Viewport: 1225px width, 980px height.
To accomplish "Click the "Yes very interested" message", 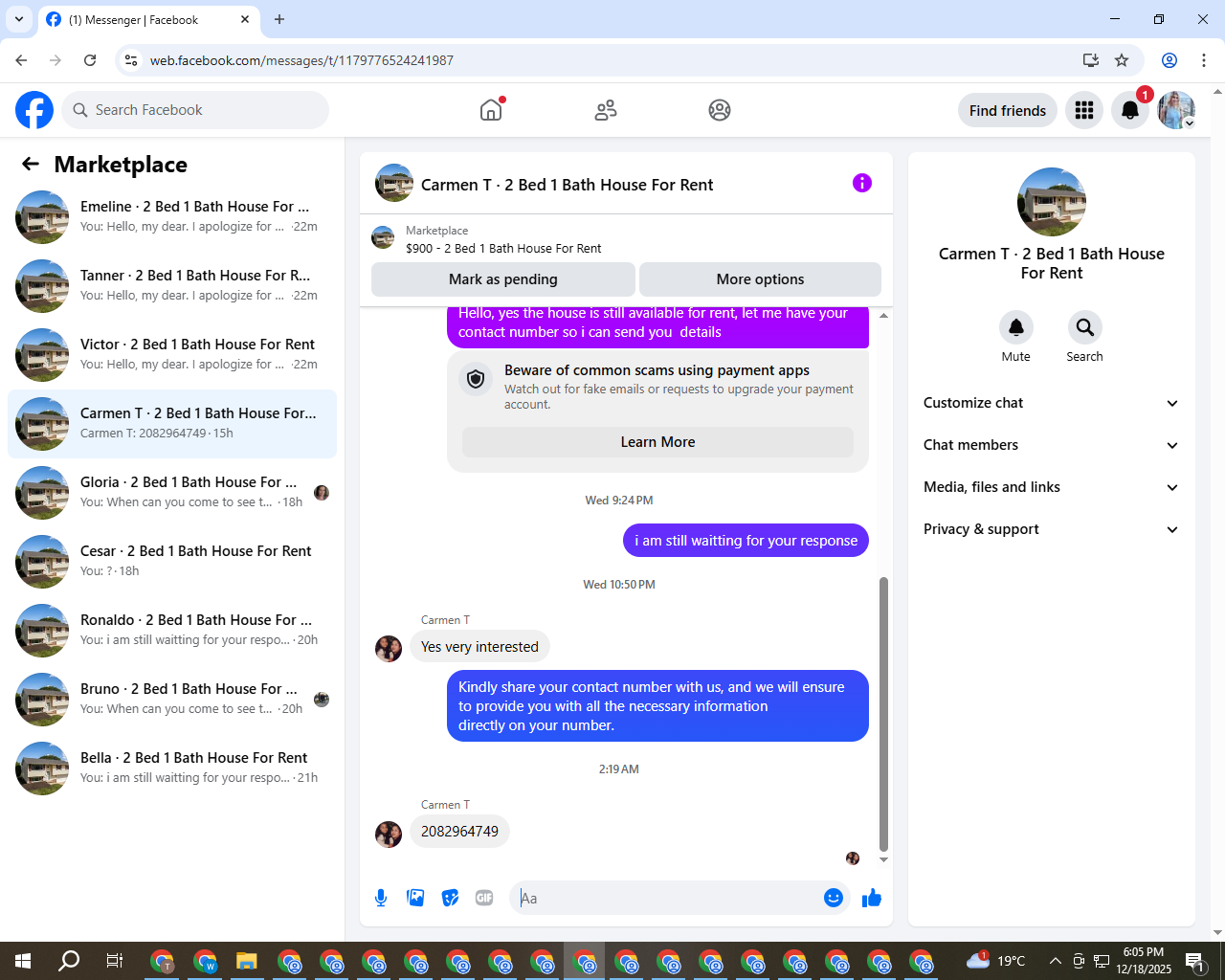I will tap(479, 647).
